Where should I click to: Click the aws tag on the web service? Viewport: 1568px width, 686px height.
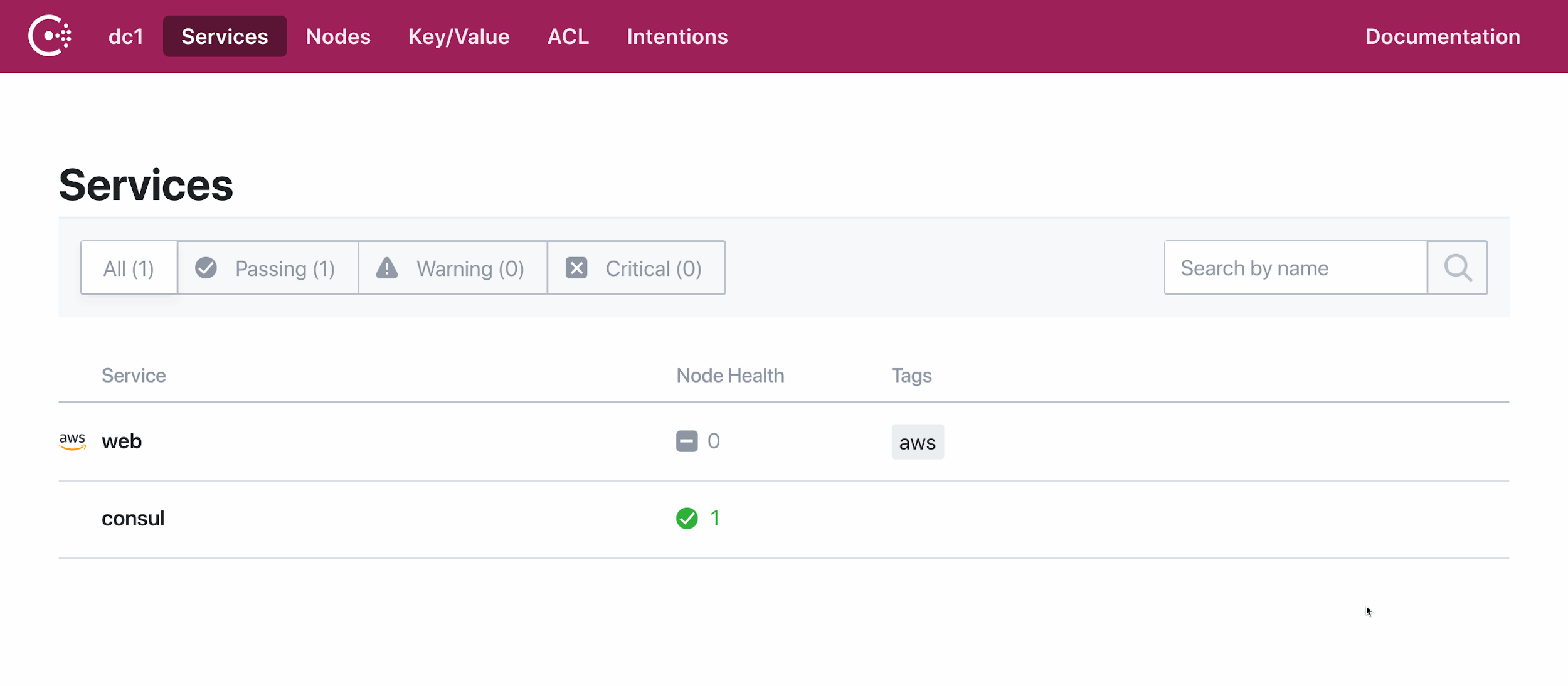[918, 441]
